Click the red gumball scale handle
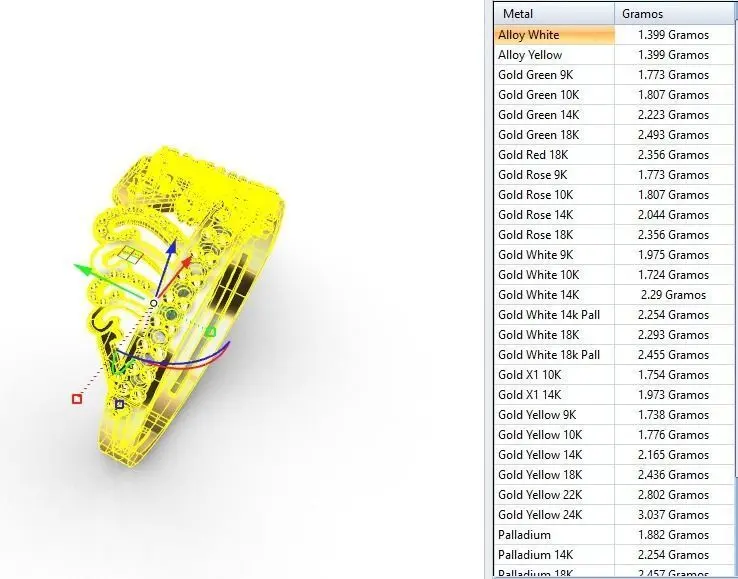Viewport: 738px width, 579px height. pos(77,399)
